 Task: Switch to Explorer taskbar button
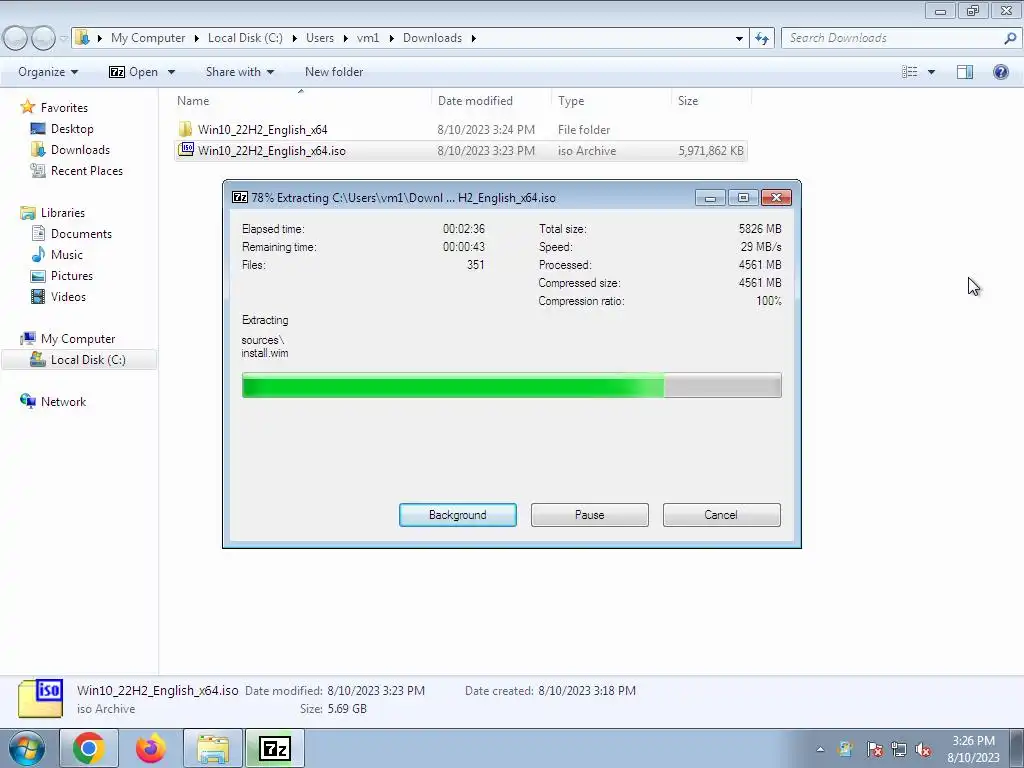(213, 748)
